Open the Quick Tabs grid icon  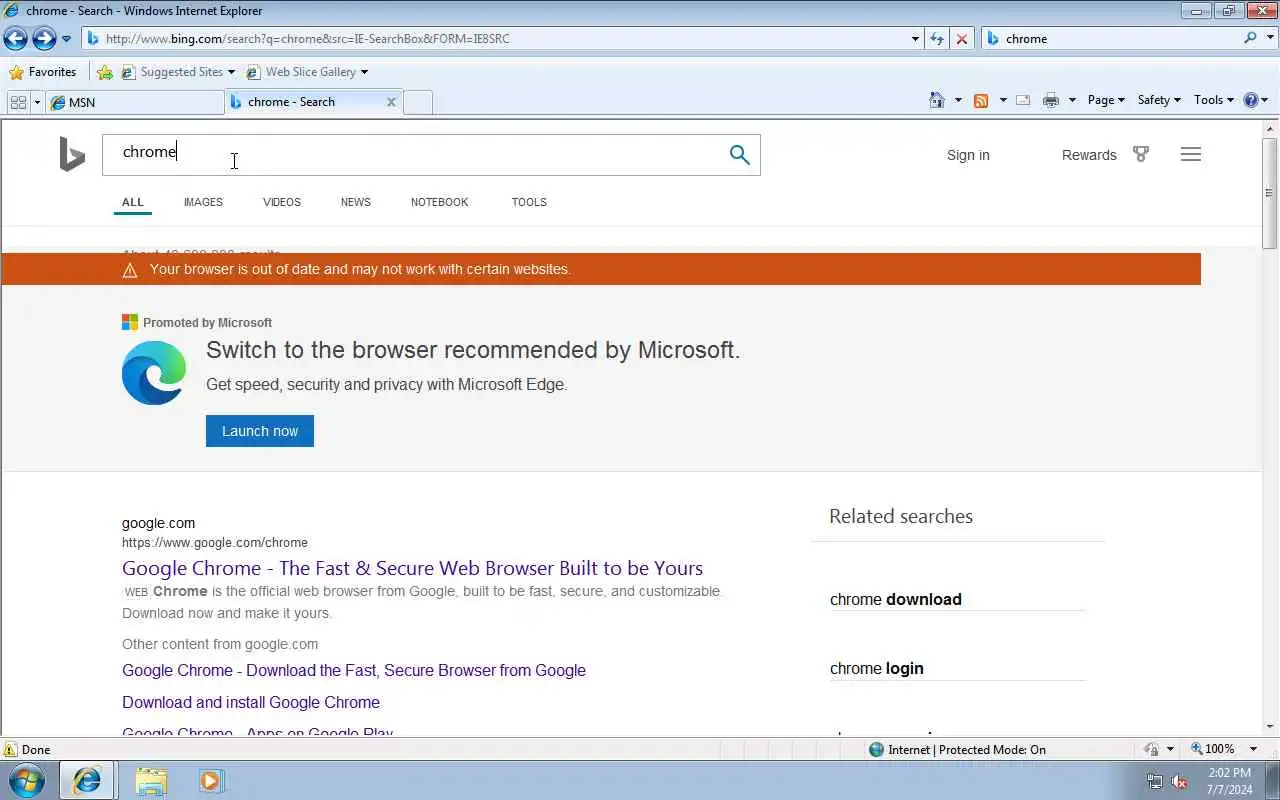click(x=18, y=102)
